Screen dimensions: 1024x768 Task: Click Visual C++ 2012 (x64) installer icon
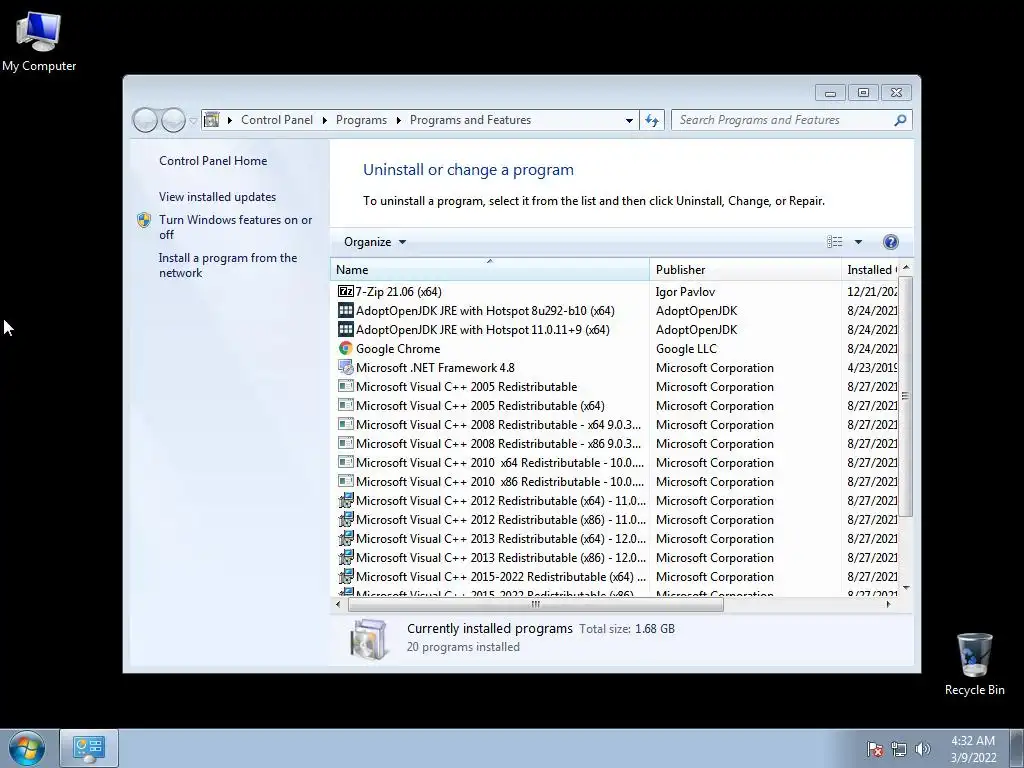pyautogui.click(x=345, y=500)
